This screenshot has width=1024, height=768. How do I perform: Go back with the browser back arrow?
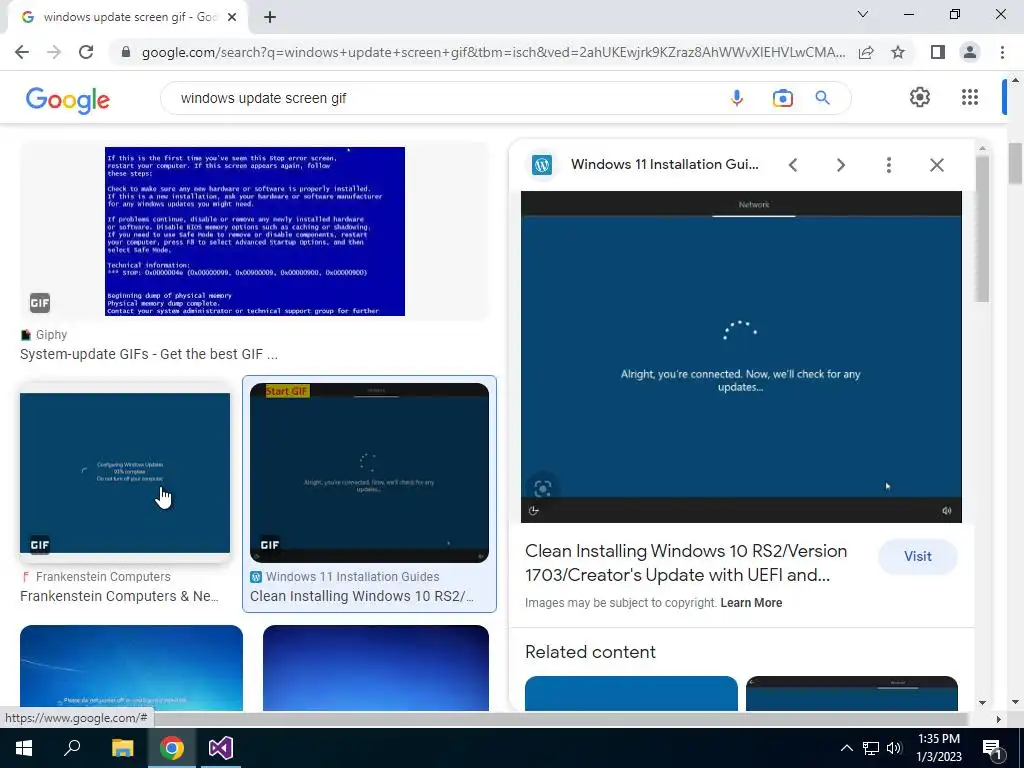[x=22, y=52]
